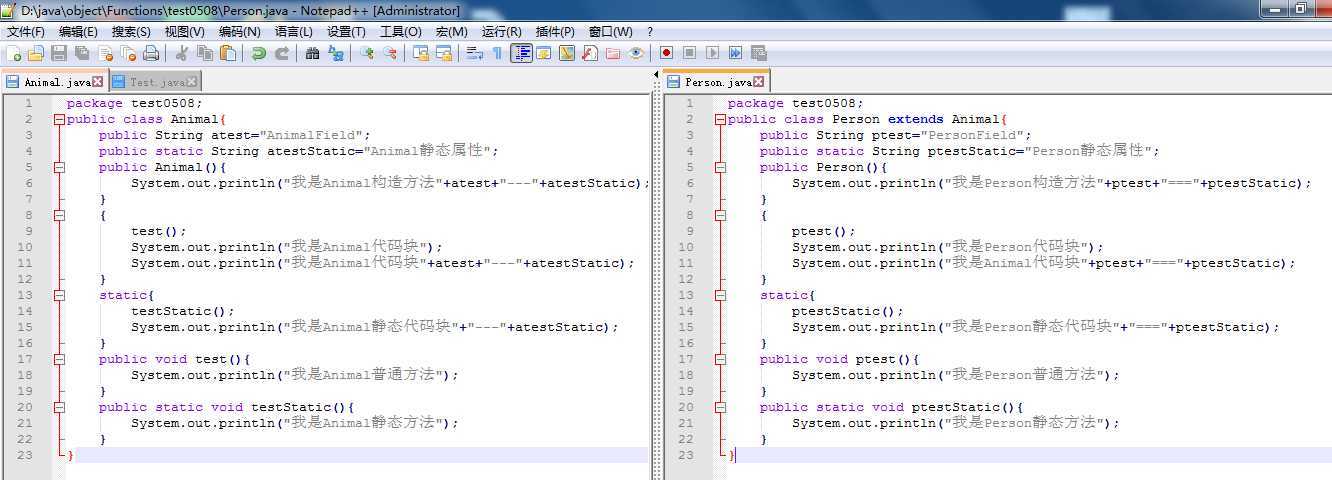Stop macro recording toolbar button
The image size is (1332, 480).
pos(689,53)
